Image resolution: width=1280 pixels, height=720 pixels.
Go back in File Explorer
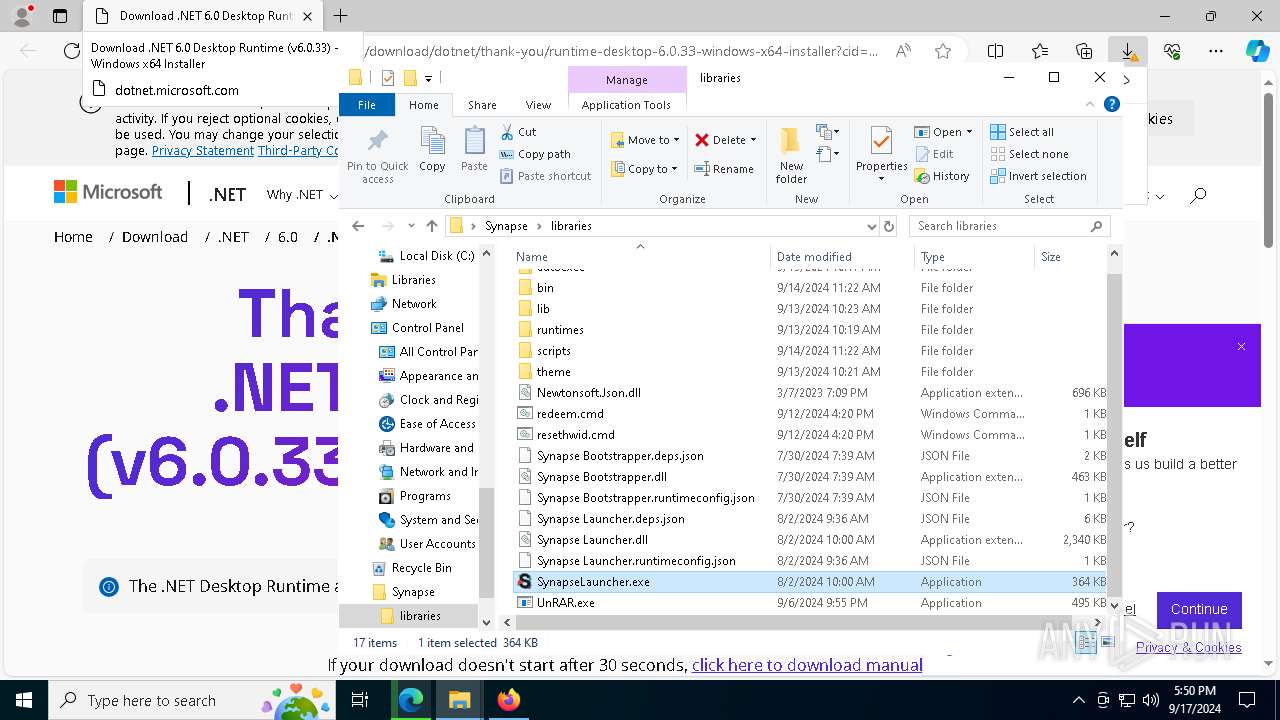358,226
